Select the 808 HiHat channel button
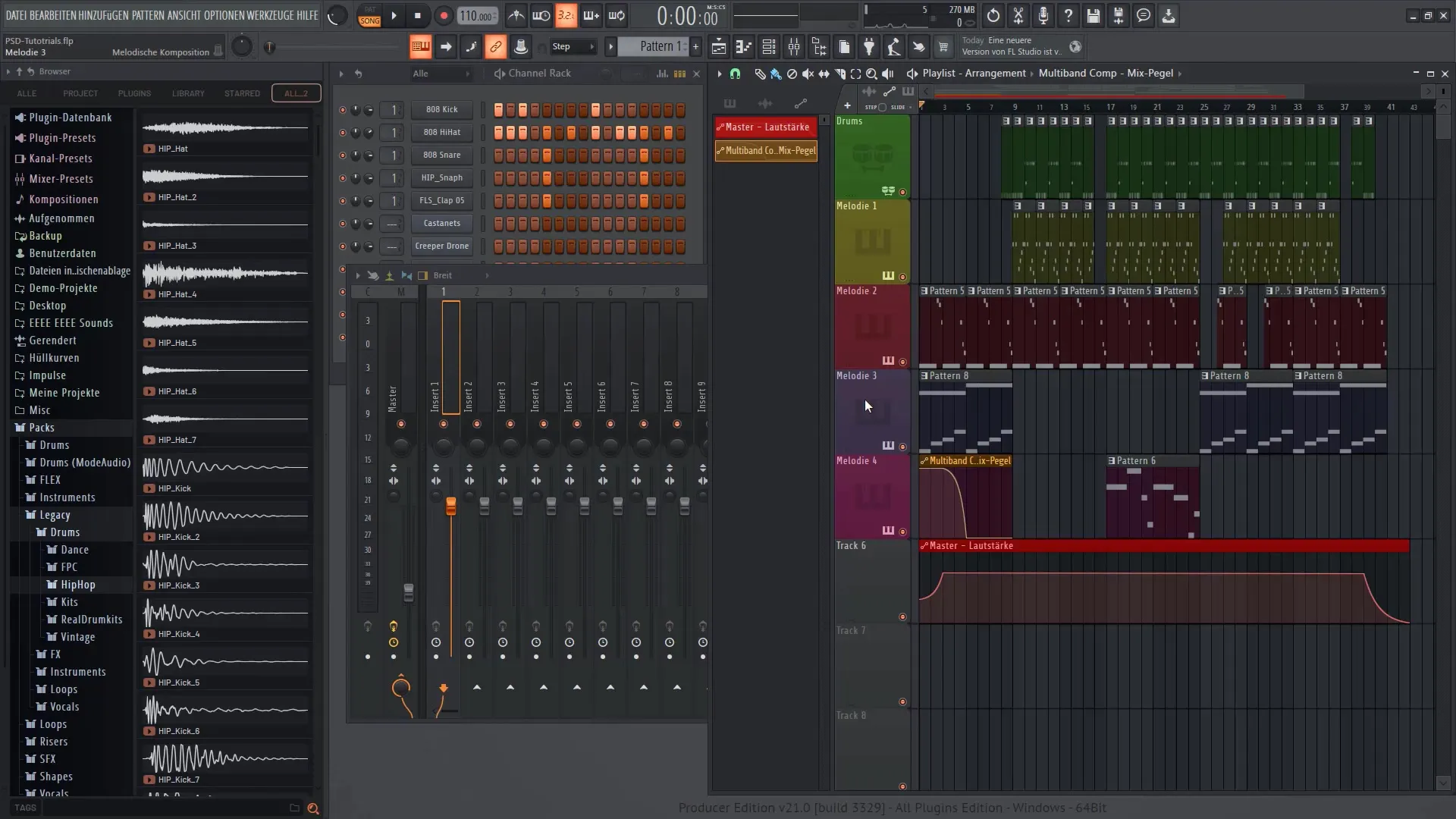The height and width of the screenshot is (819, 1456). coord(442,133)
